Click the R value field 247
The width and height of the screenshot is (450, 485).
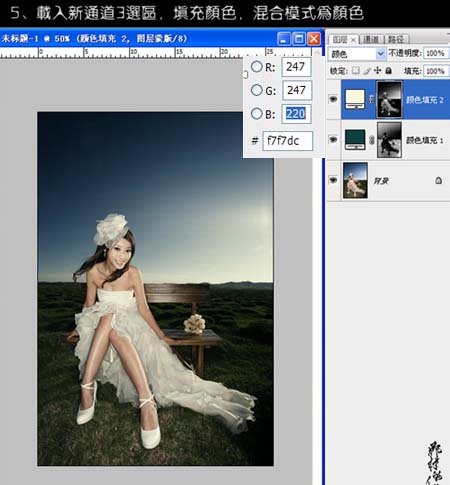(296, 67)
